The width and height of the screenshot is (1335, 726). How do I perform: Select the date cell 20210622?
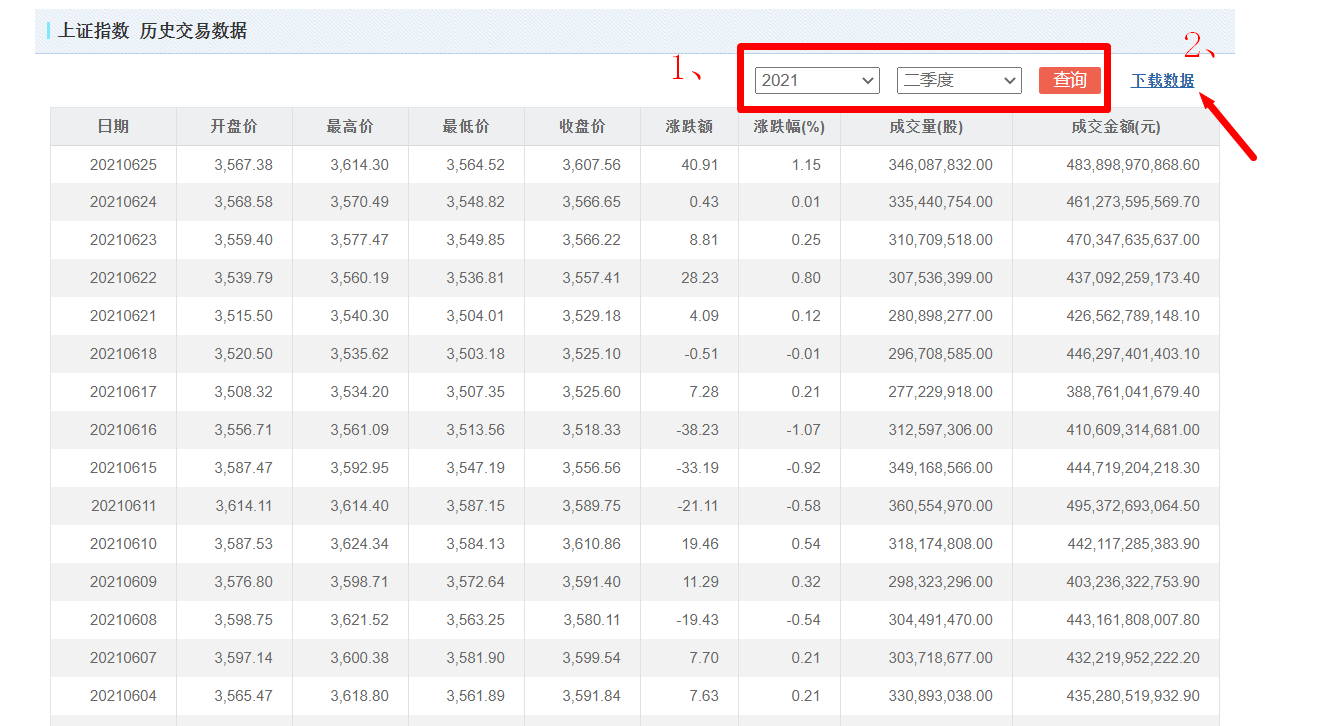123,279
